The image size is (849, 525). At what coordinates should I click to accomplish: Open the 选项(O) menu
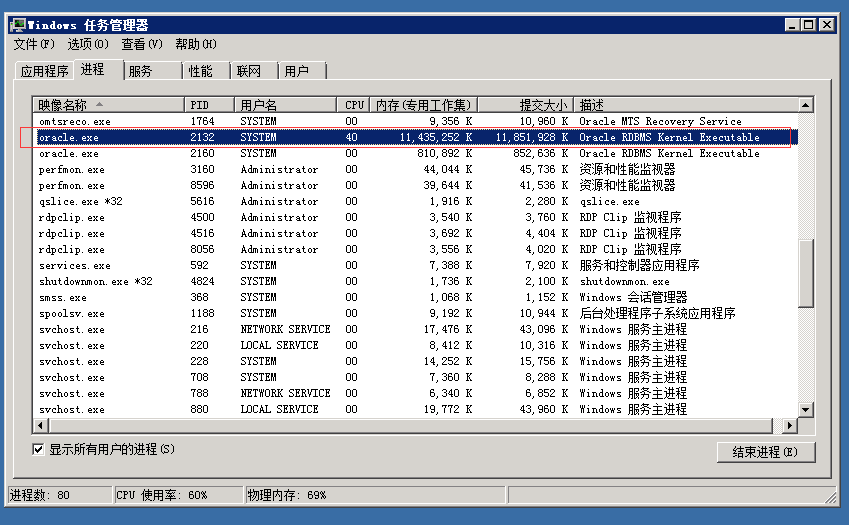[88, 44]
